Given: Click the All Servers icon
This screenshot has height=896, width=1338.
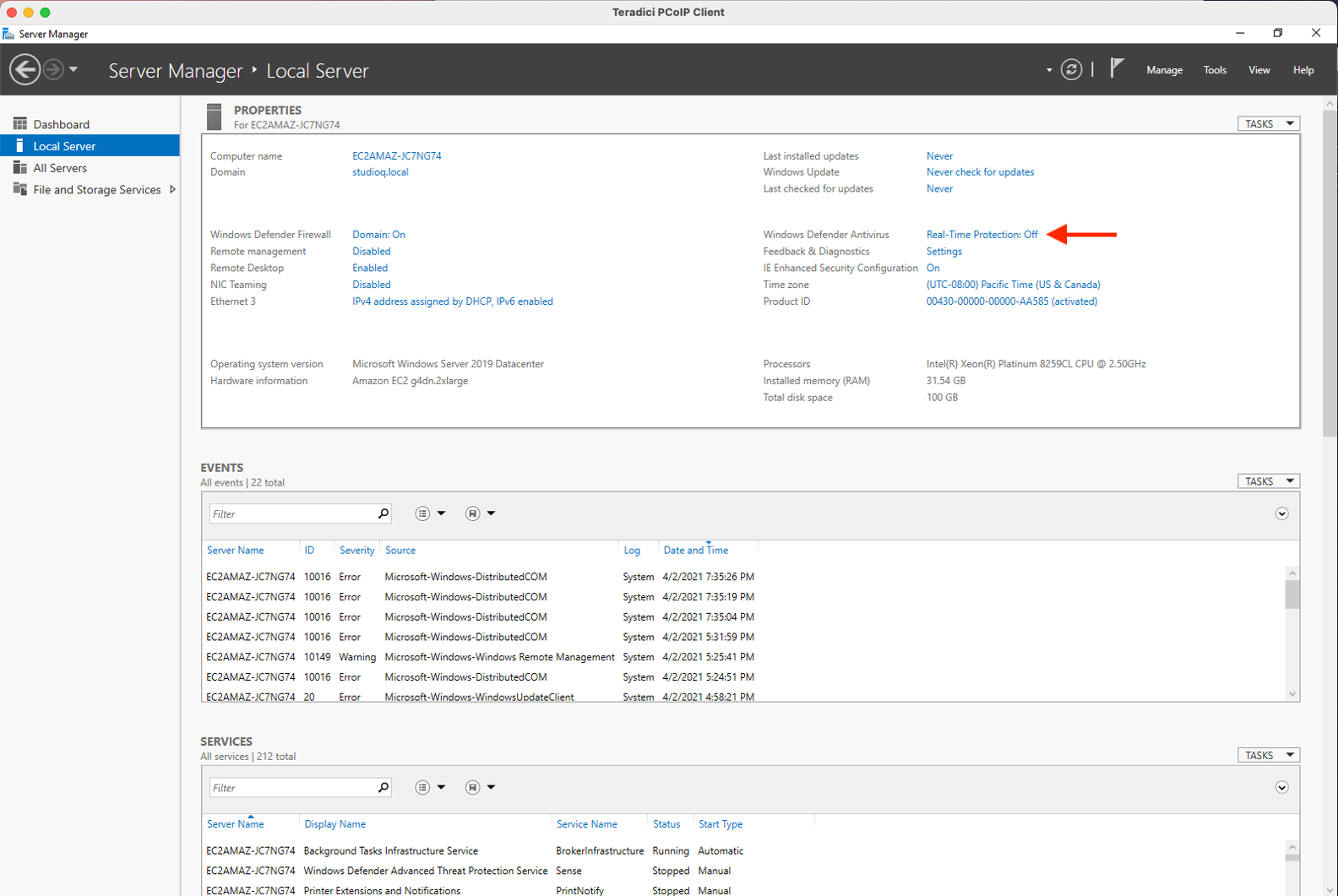Looking at the screenshot, I should point(20,167).
